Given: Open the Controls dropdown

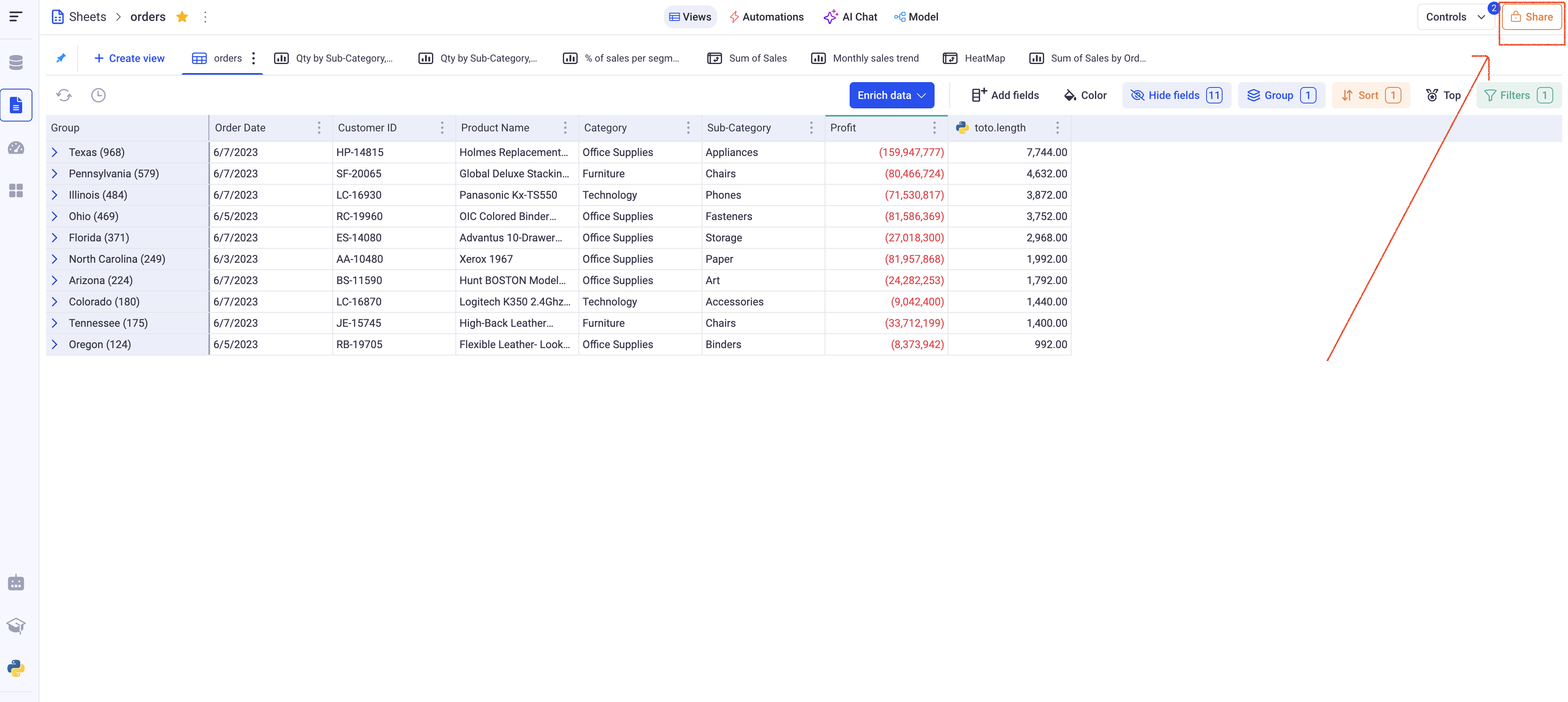Looking at the screenshot, I should (1455, 17).
